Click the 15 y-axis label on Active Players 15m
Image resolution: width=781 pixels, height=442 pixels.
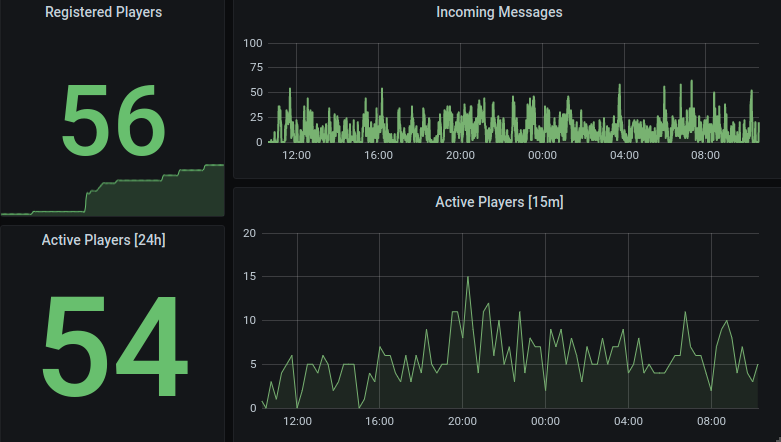[x=250, y=276]
